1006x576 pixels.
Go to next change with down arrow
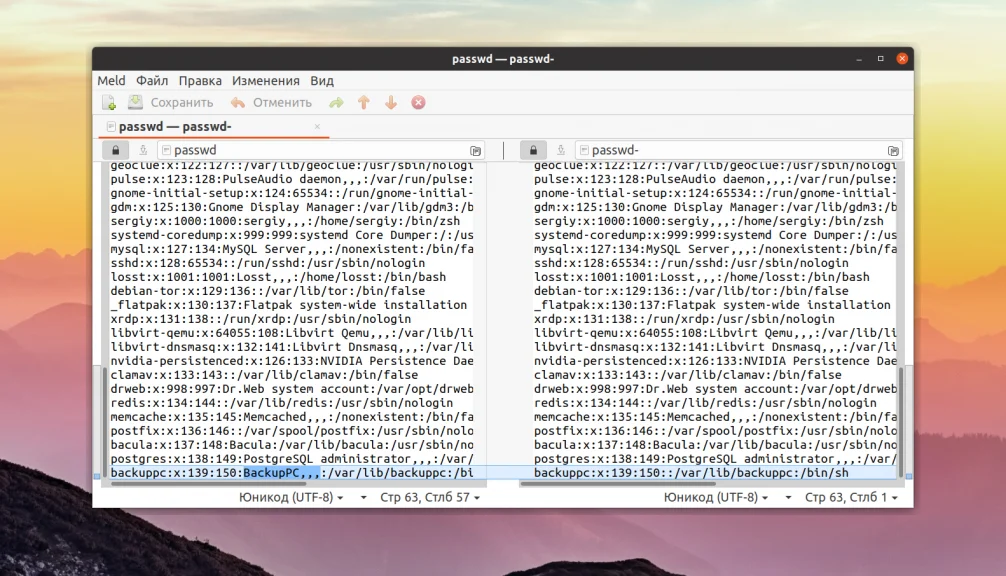391,103
